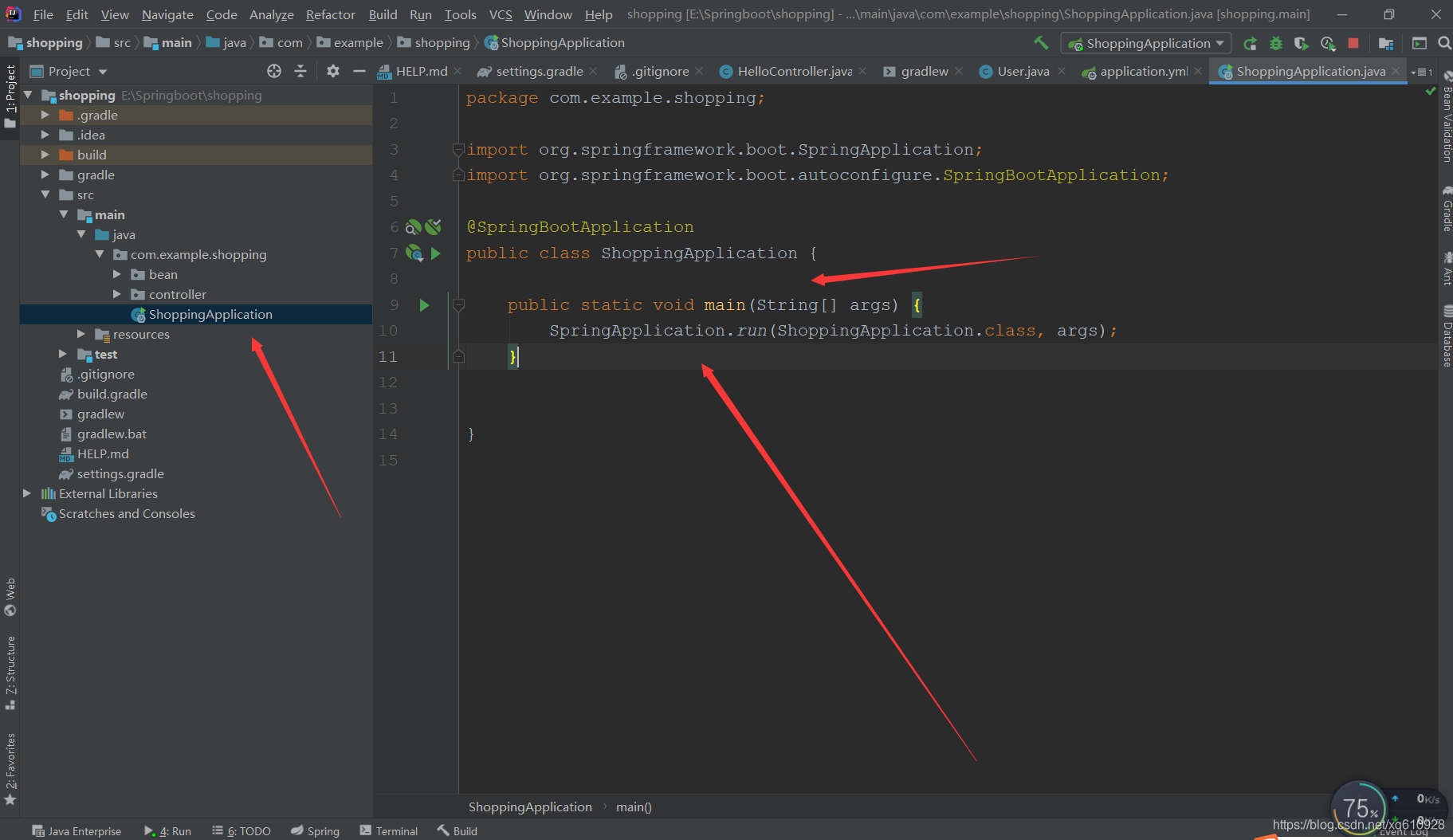
Task: Click the Spring bean gutter icon on line 6
Action: coord(413,227)
